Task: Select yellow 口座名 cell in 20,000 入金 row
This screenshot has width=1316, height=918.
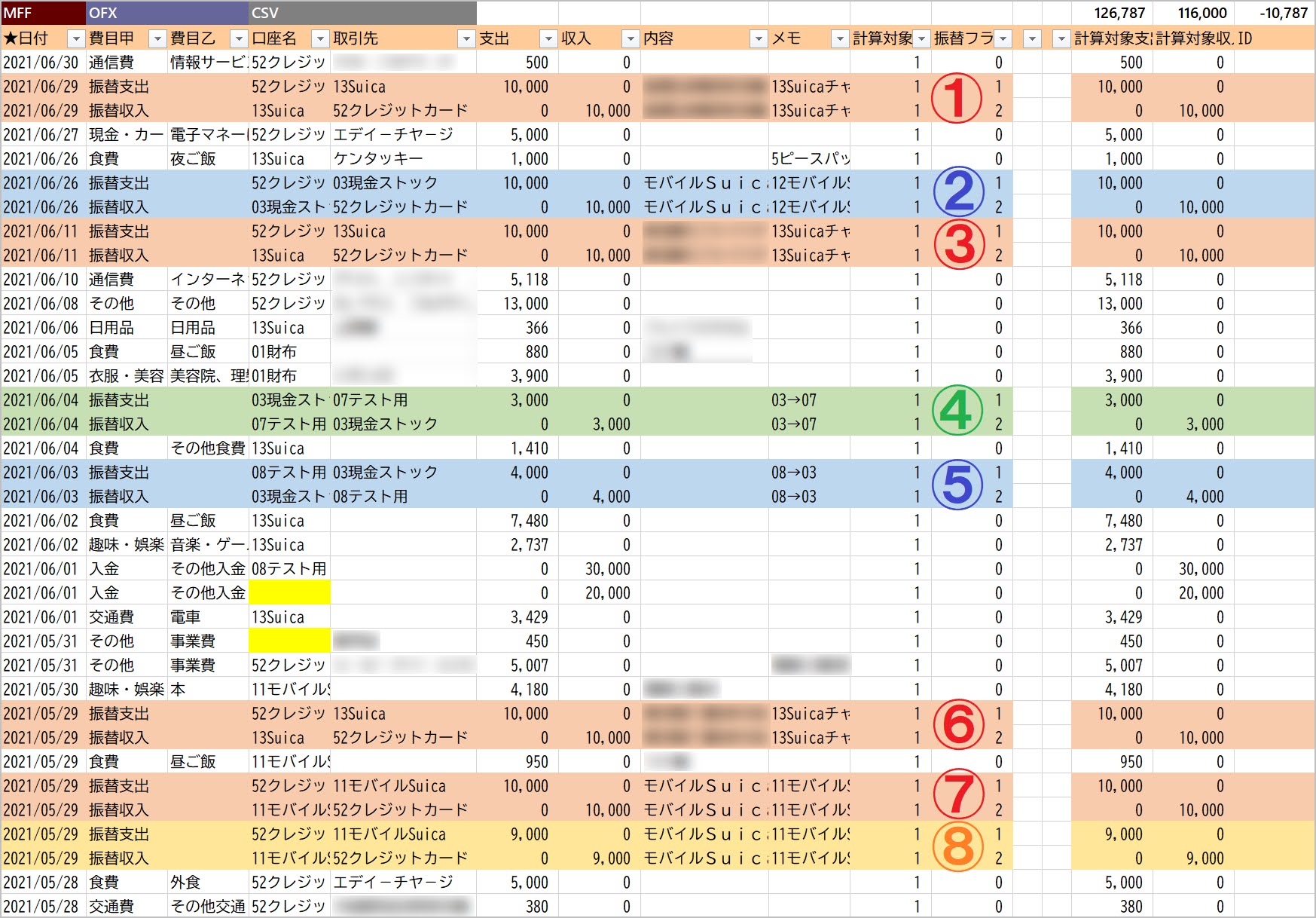Action: pos(289,592)
